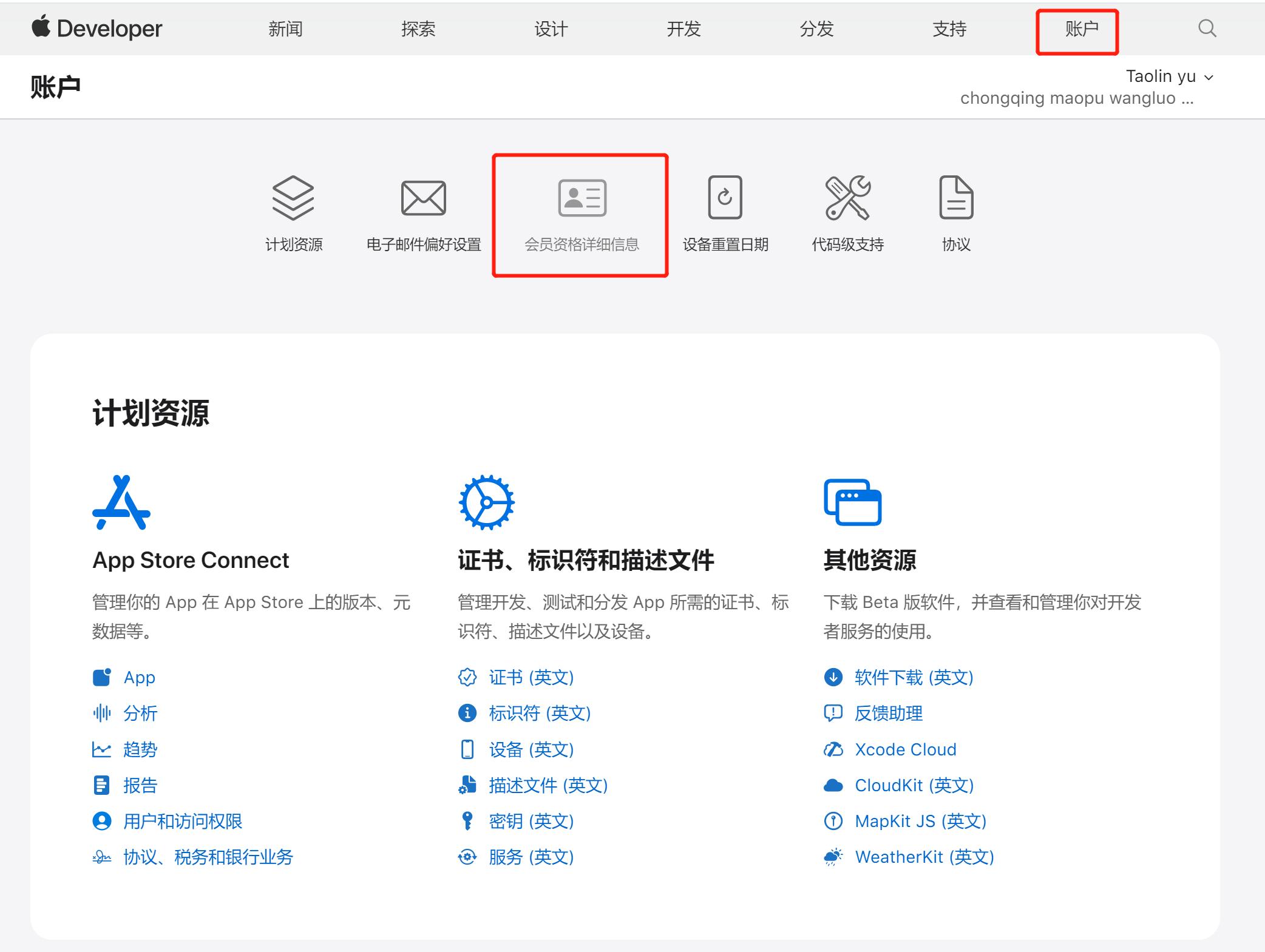The height and width of the screenshot is (952, 1265).
Task: Click the WeatherKit (英文) link
Action: tap(923, 857)
